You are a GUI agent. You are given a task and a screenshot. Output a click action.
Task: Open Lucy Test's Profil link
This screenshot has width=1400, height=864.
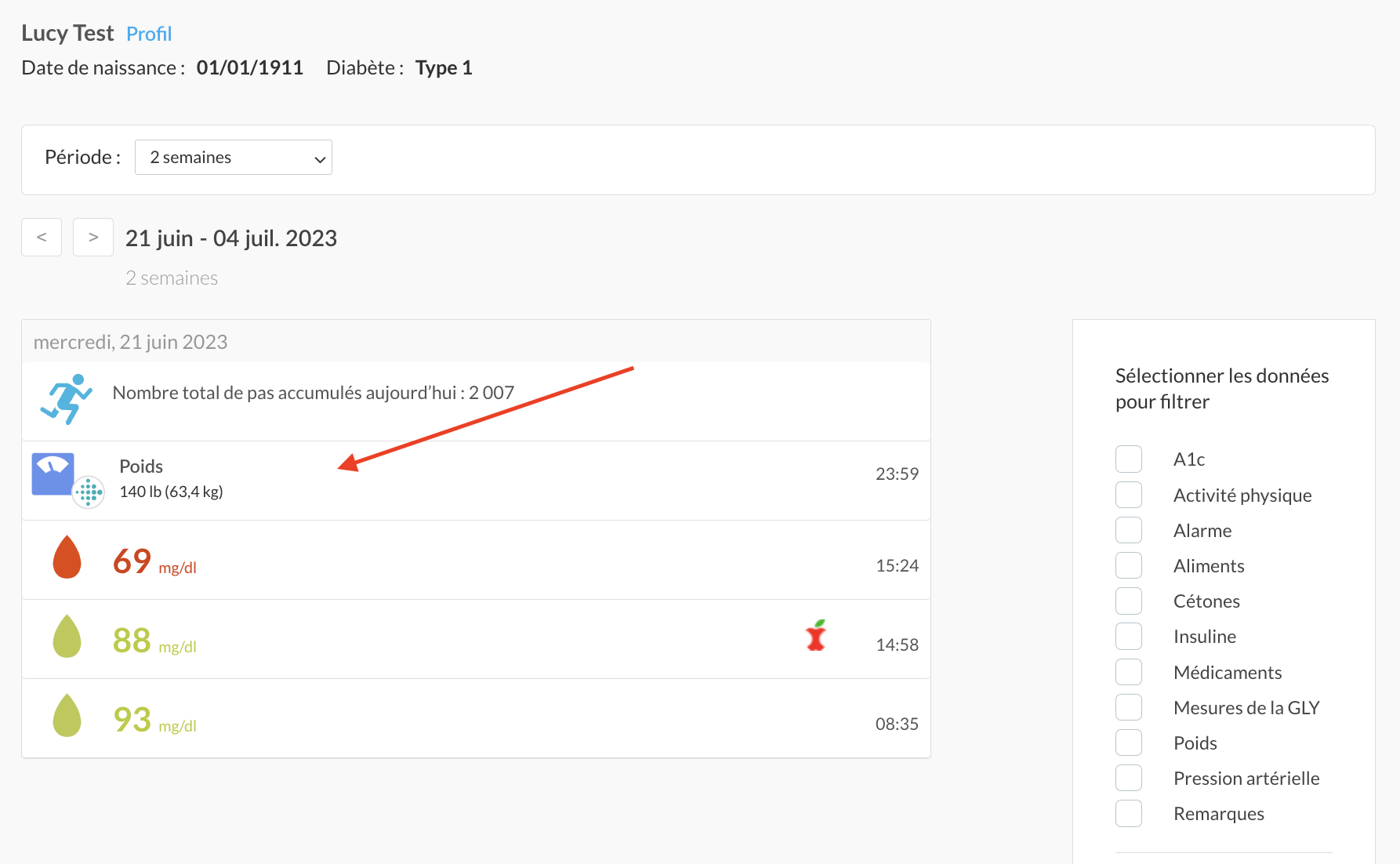pyautogui.click(x=149, y=34)
